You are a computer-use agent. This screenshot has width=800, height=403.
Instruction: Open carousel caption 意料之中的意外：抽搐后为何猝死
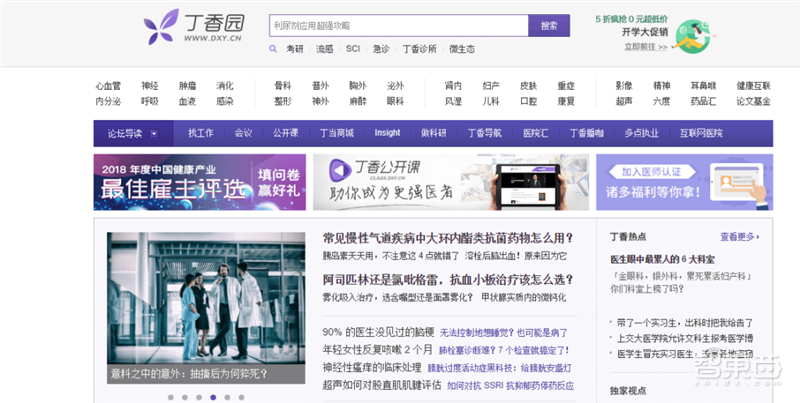pyautogui.click(x=189, y=373)
